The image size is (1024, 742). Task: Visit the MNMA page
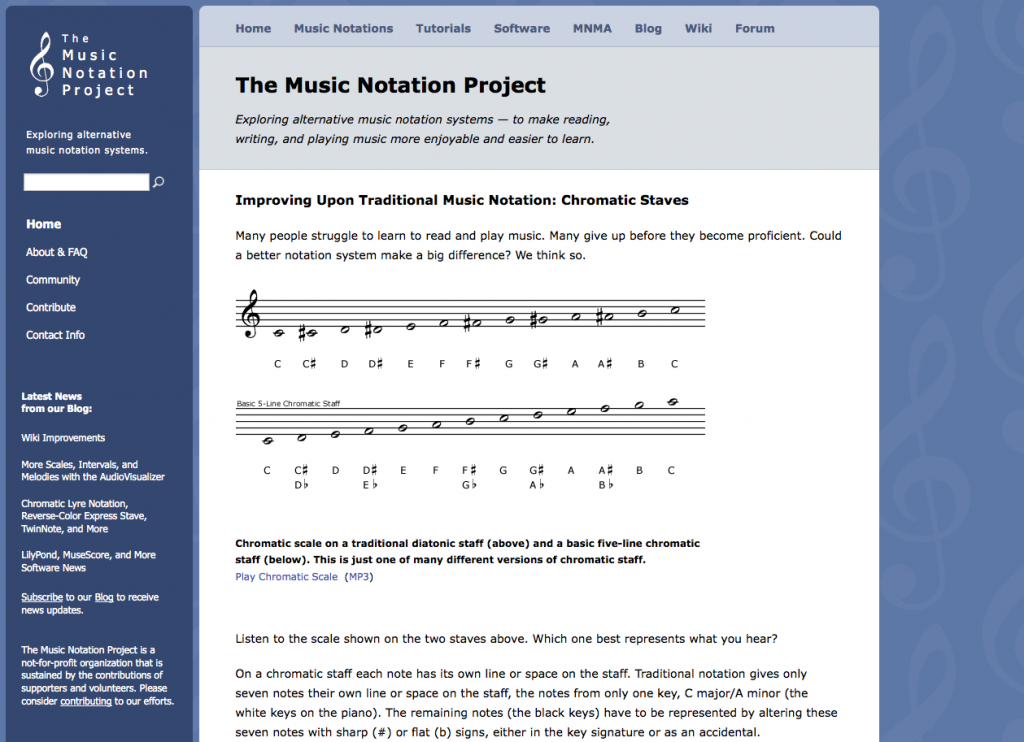tap(592, 28)
